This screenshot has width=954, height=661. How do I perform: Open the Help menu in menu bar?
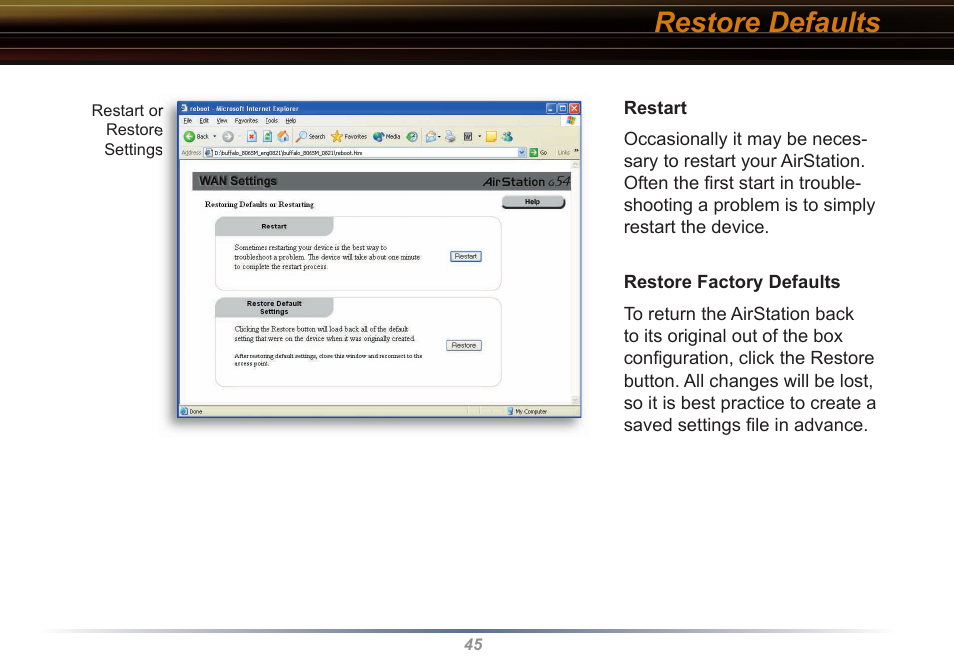(291, 121)
